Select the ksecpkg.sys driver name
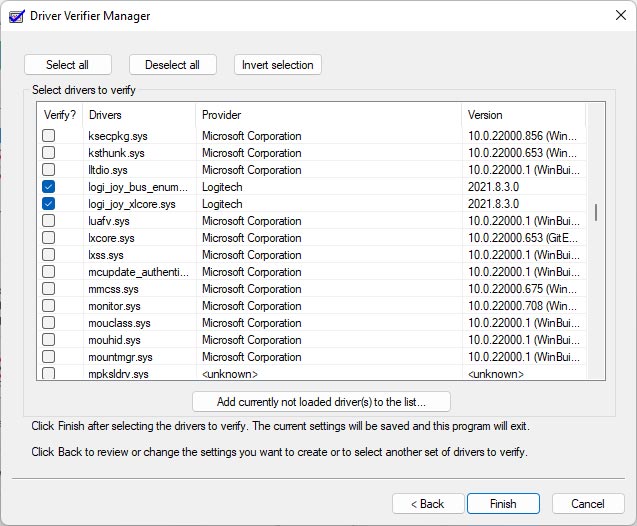This screenshot has height=526, width=637. (118, 136)
